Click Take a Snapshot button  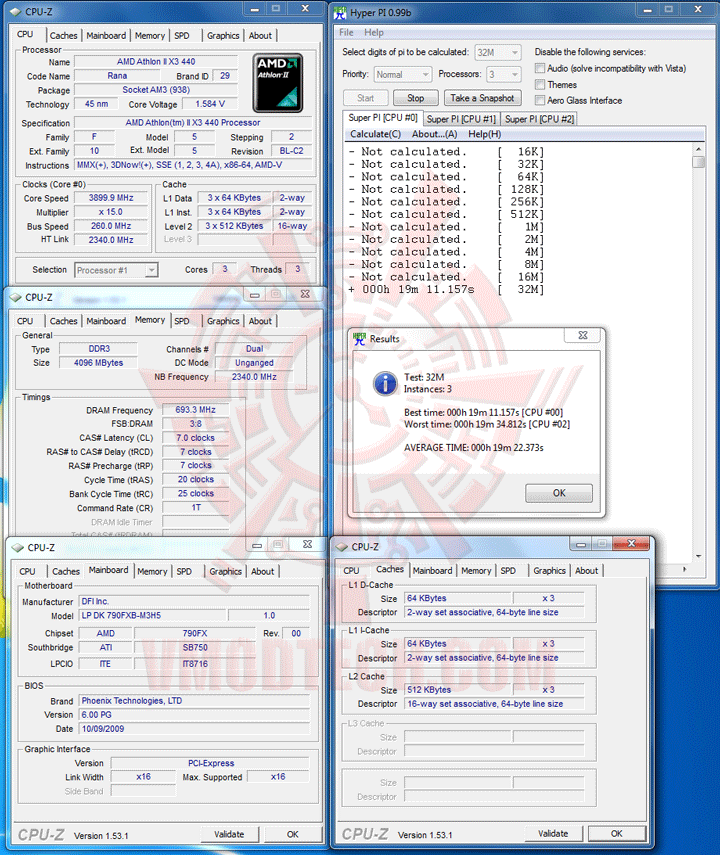482,98
